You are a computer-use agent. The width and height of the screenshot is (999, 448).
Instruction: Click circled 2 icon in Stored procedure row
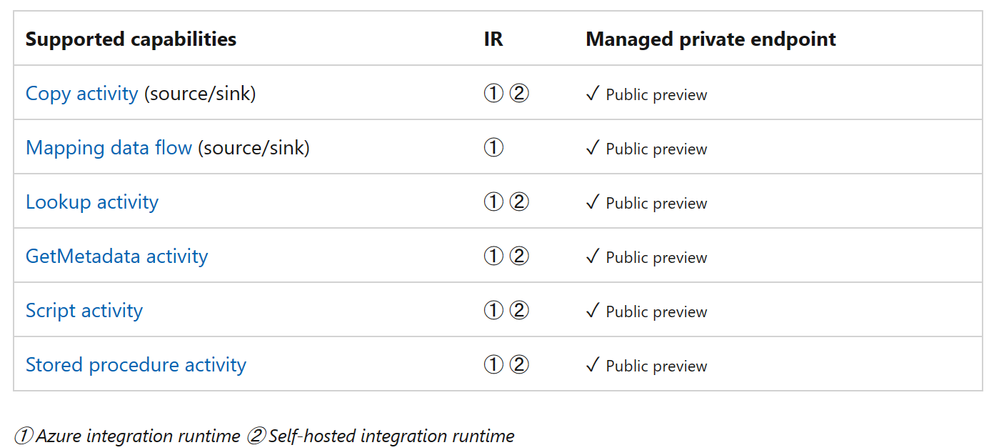519,364
